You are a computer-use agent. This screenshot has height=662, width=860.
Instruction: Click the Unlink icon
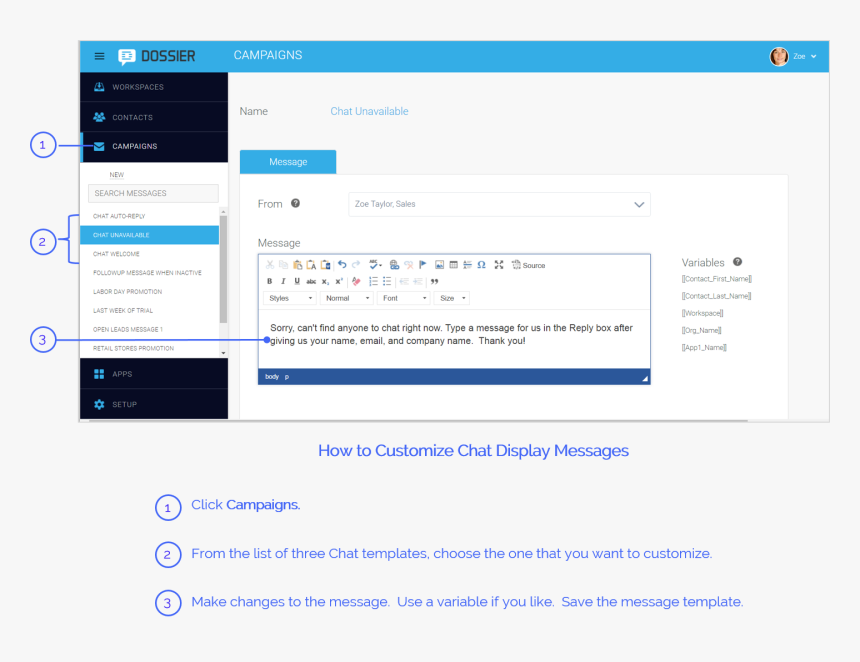coord(409,265)
